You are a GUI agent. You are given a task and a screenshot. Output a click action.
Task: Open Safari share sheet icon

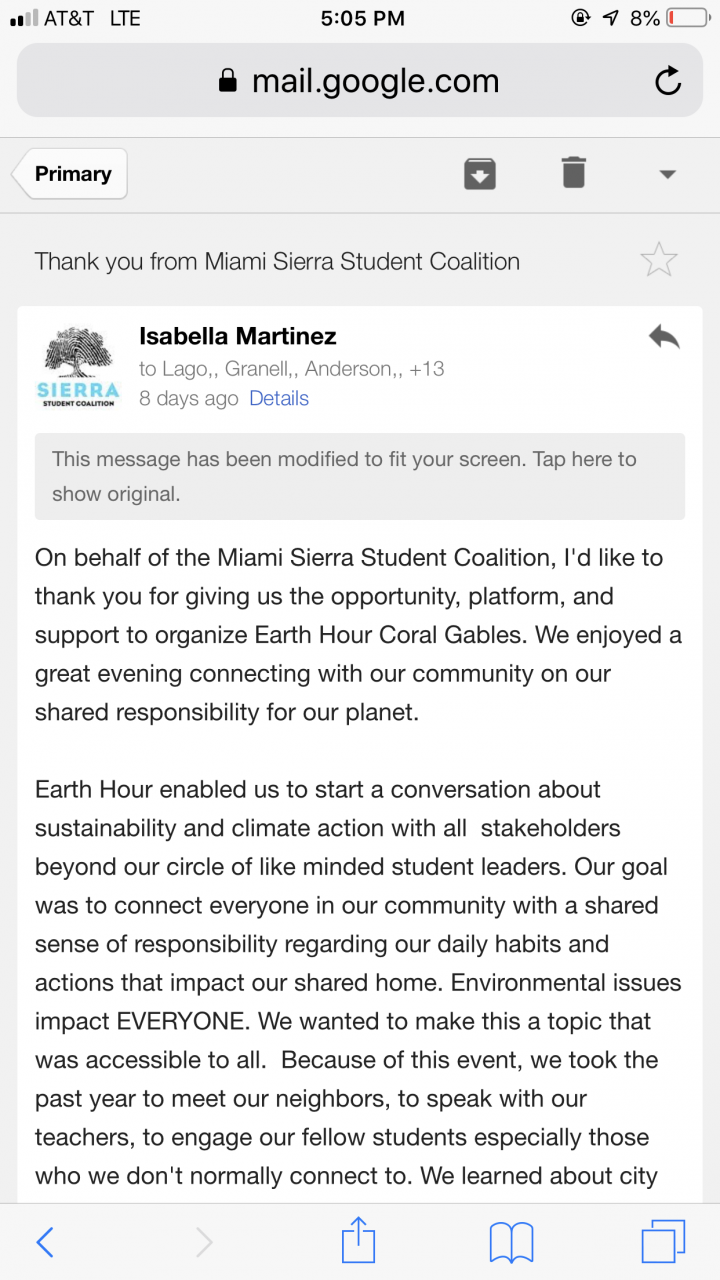[358, 1242]
